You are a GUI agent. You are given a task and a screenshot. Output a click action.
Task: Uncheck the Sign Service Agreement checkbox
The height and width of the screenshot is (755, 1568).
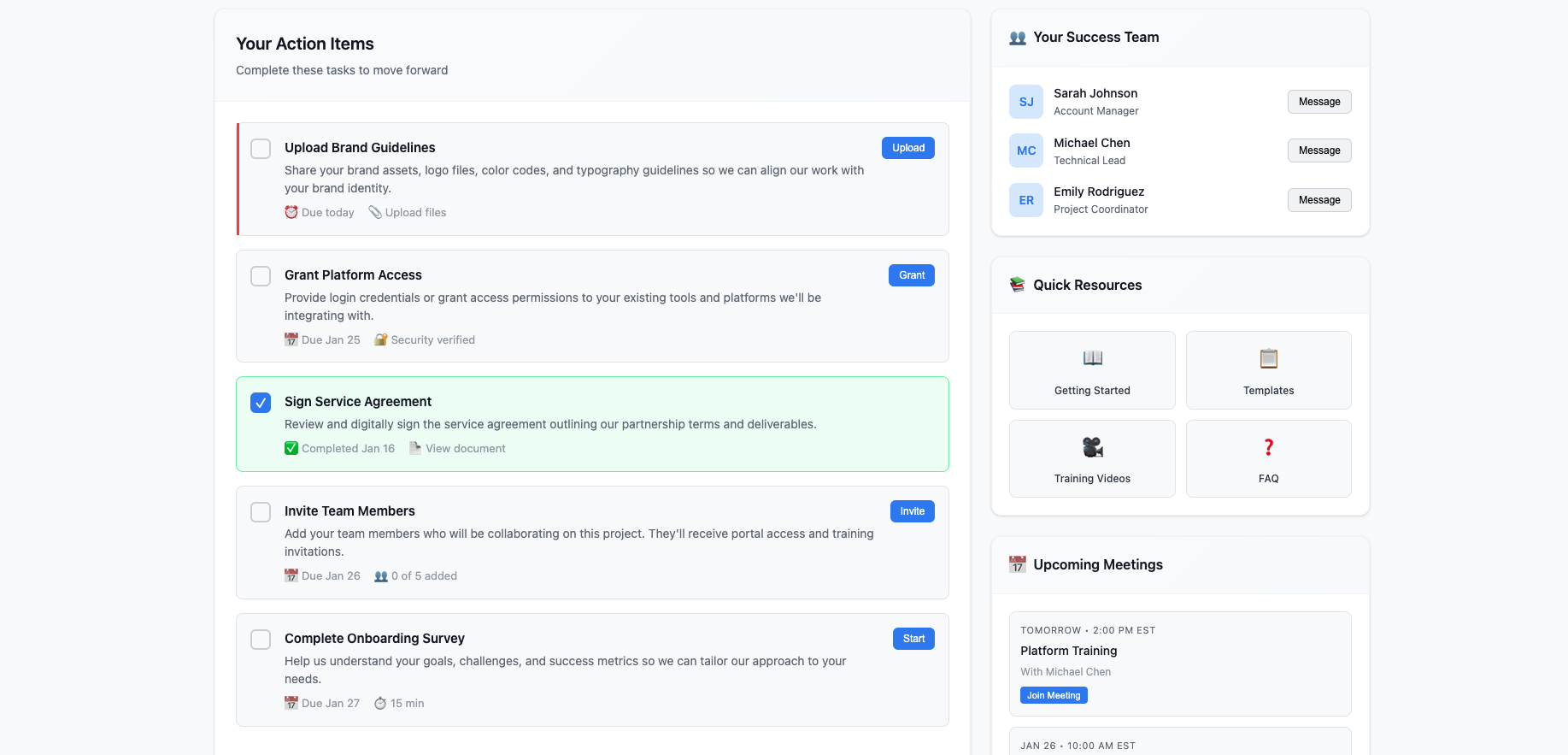(261, 403)
